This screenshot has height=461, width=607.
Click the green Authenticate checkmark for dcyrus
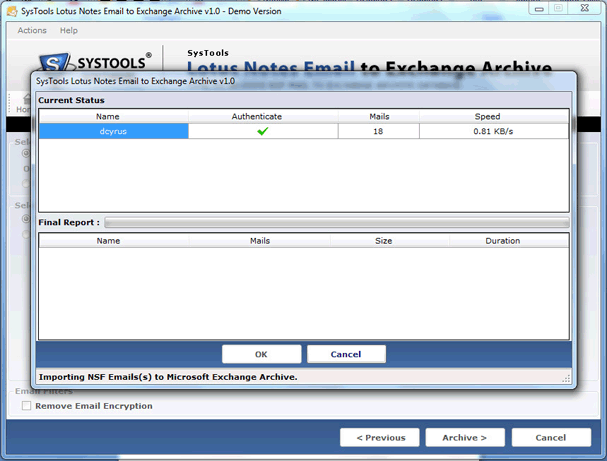[262, 131]
